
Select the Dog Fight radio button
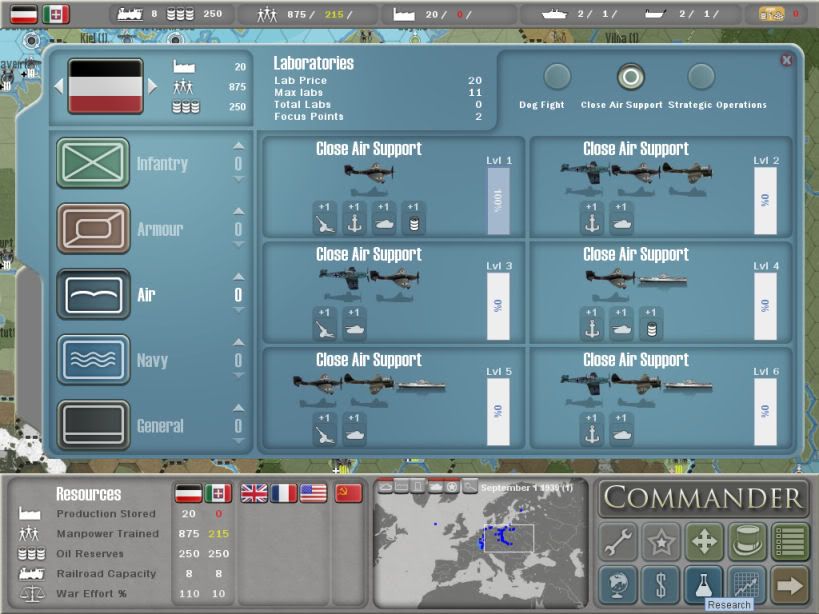[557, 77]
